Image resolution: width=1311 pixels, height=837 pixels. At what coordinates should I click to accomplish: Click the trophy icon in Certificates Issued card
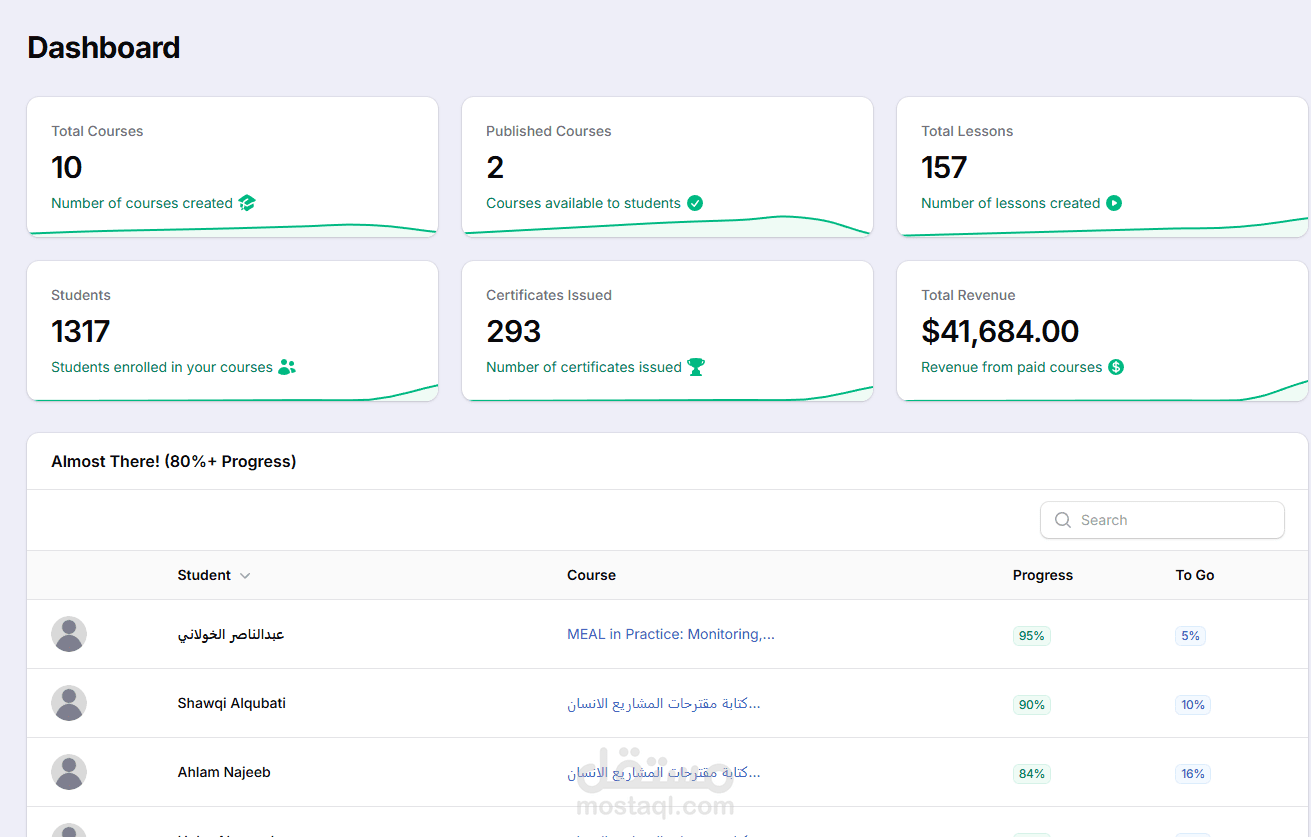point(696,367)
